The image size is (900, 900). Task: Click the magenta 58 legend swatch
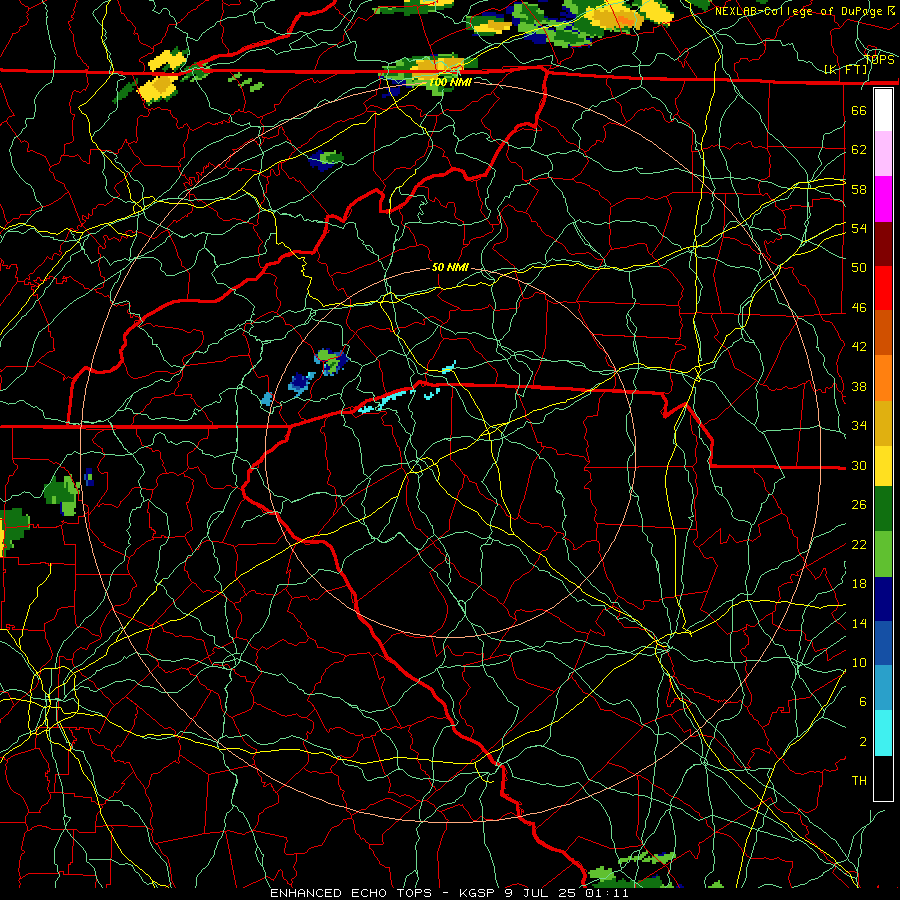pyautogui.click(x=883, y=199)
